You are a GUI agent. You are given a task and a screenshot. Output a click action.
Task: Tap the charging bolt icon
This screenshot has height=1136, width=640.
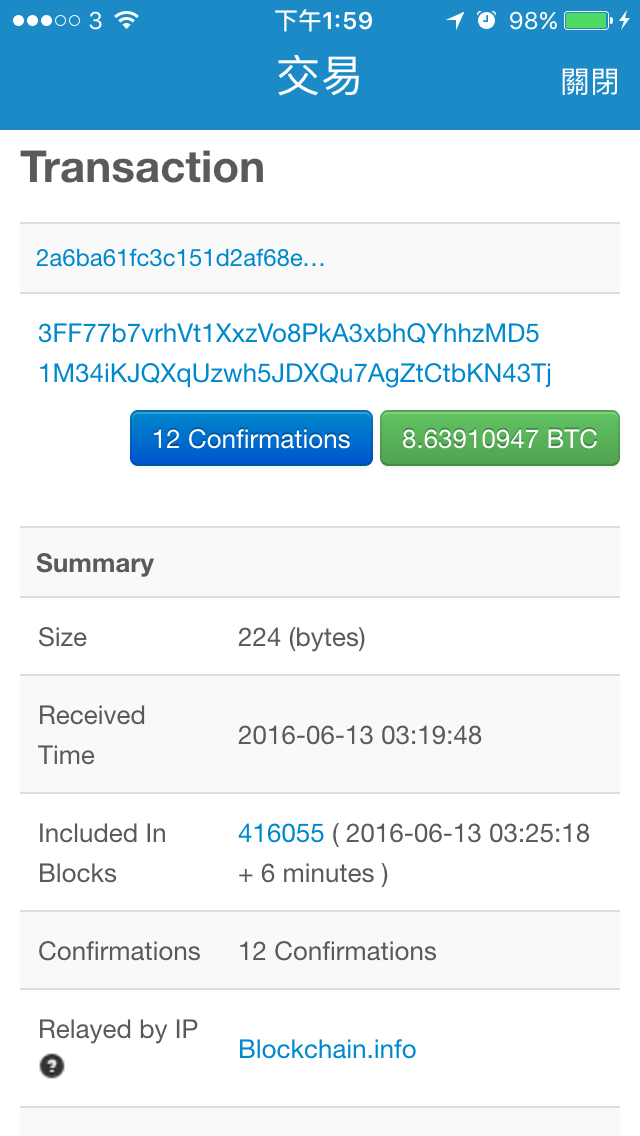pyautogui.click(x=625, y=20)
